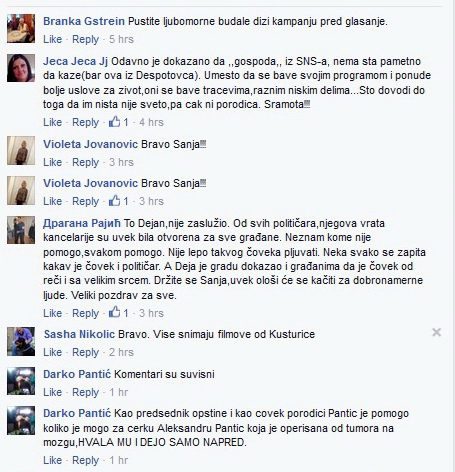Open Sasha Nikolic profile photo
Viewport: 455px width, 472px height.
[21, 341]
